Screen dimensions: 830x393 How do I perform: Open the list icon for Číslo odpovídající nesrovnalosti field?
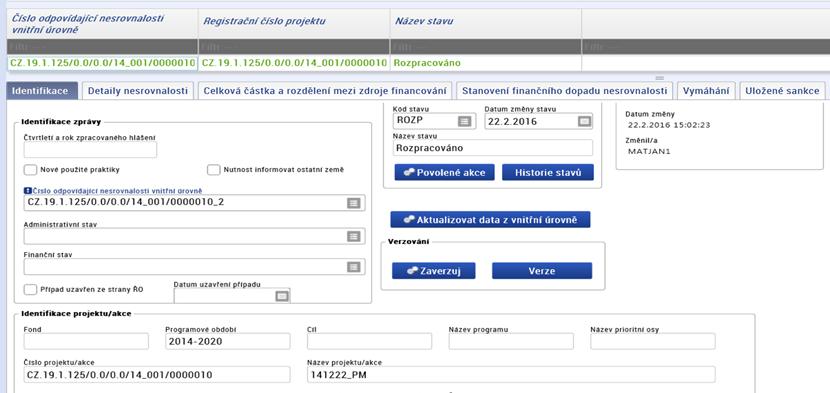click(x=354, y=203)
